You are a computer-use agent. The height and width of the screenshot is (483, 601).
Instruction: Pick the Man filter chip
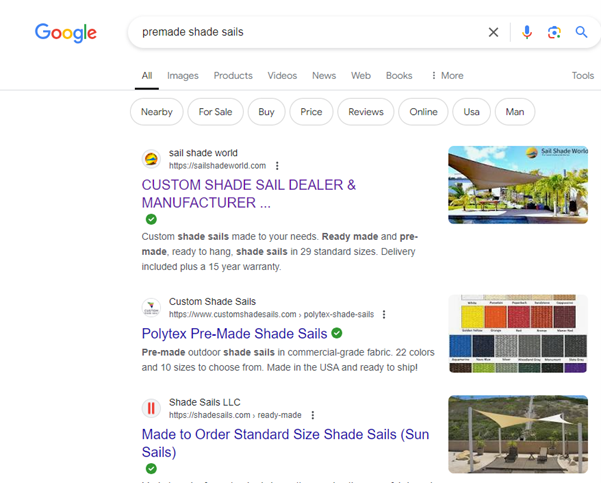515,112
